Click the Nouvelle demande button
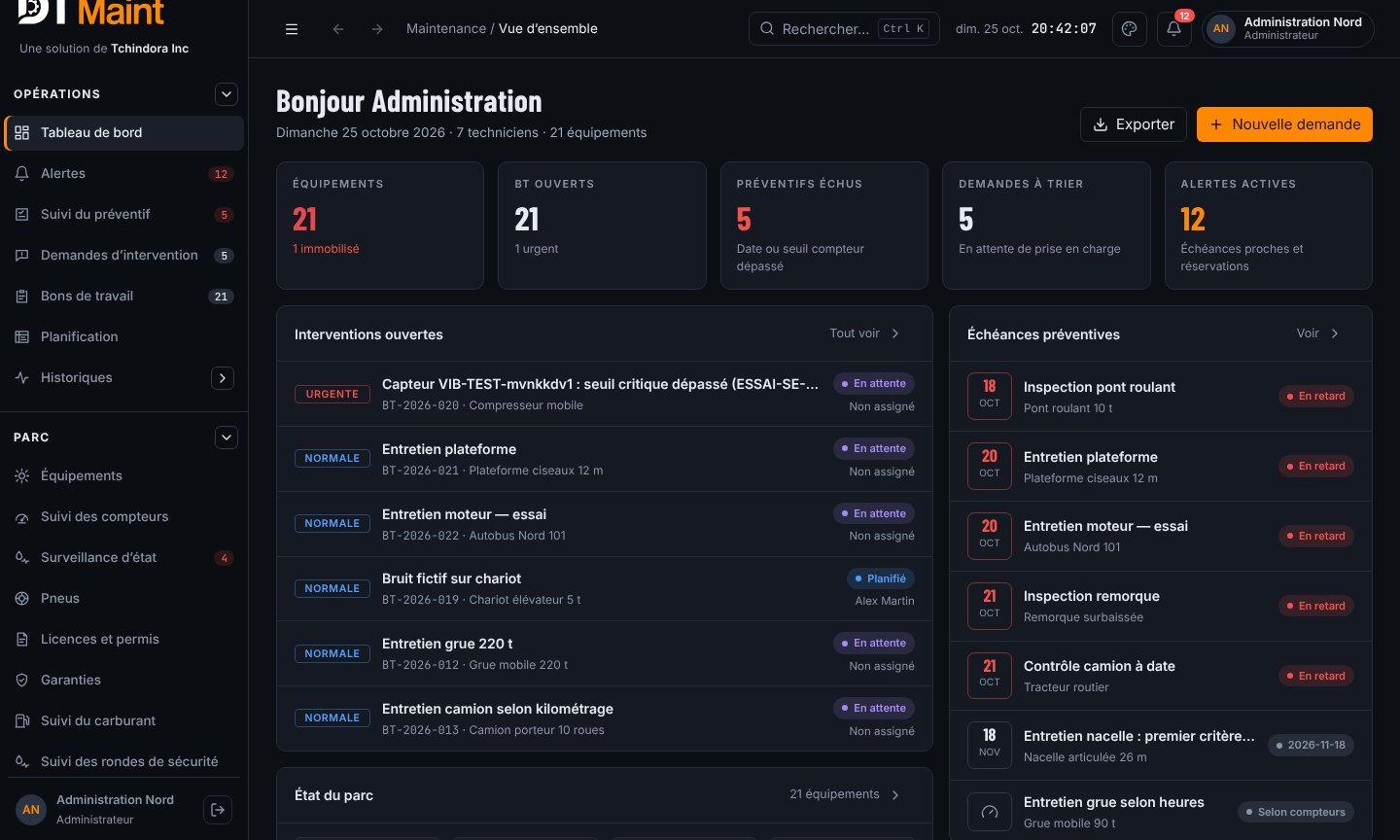This screenshot has height=840, width=1400. (1284, 124)
